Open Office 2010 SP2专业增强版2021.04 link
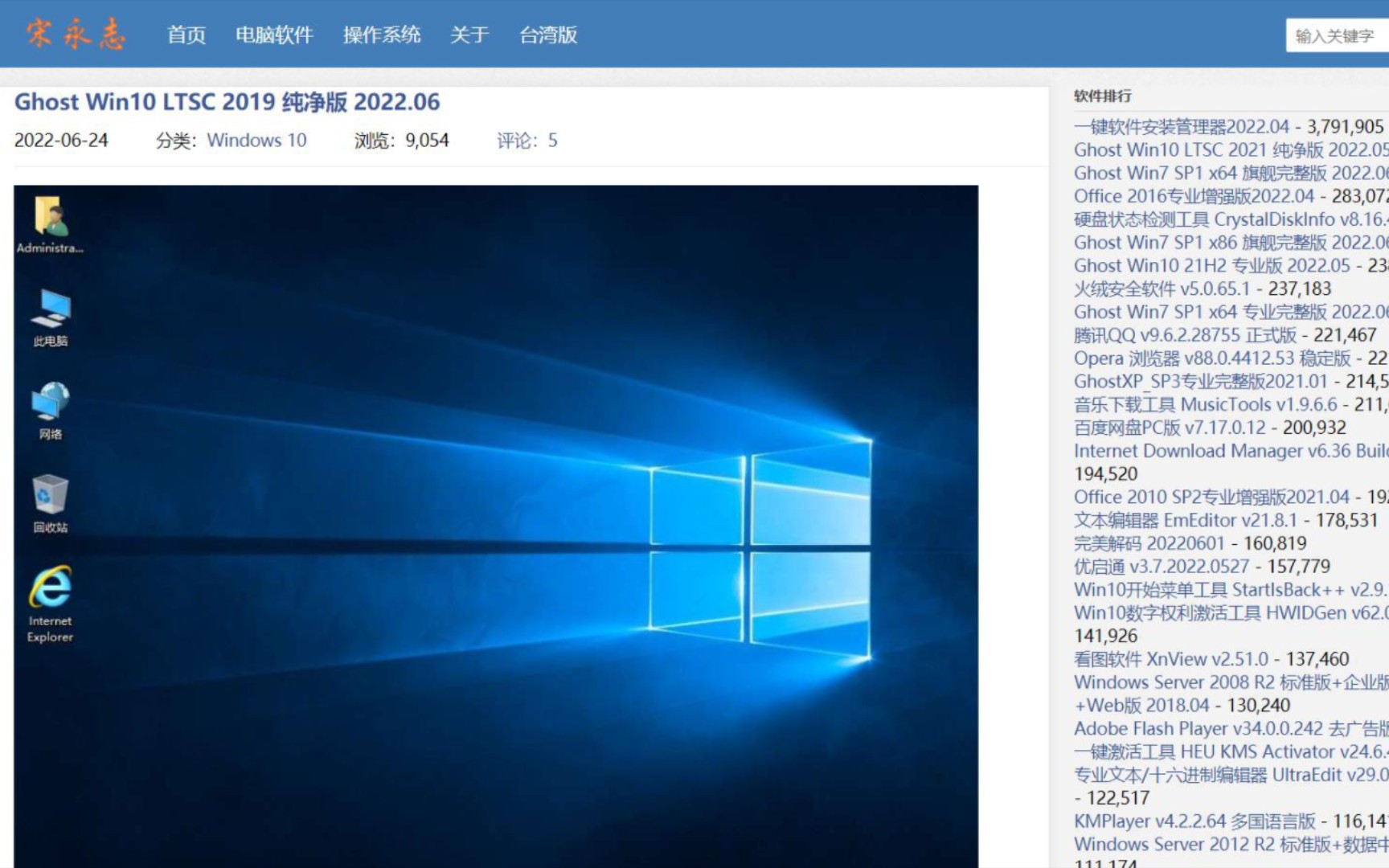 (1212, 497)
